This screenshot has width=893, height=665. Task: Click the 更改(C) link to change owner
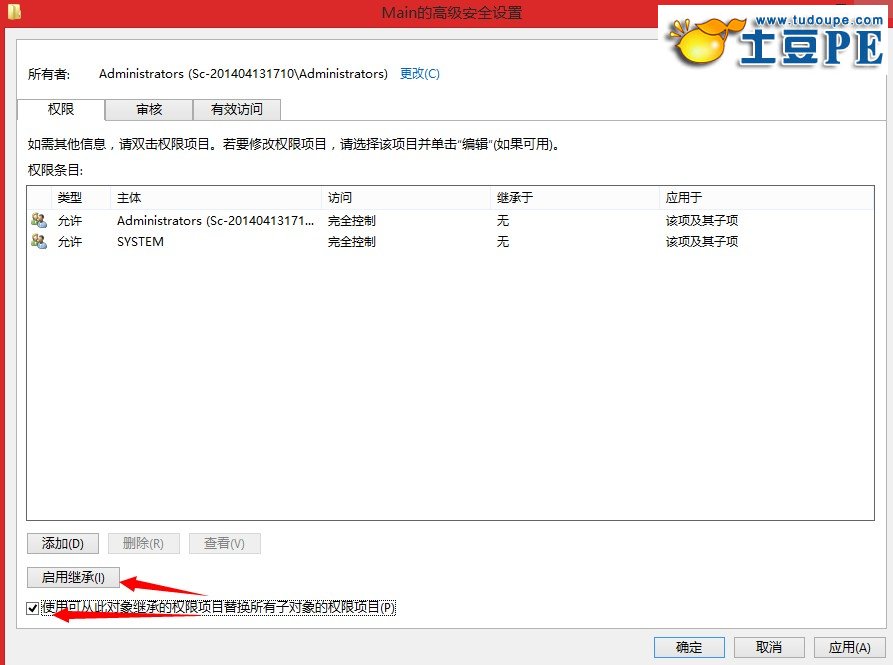[x=418, y=72]
